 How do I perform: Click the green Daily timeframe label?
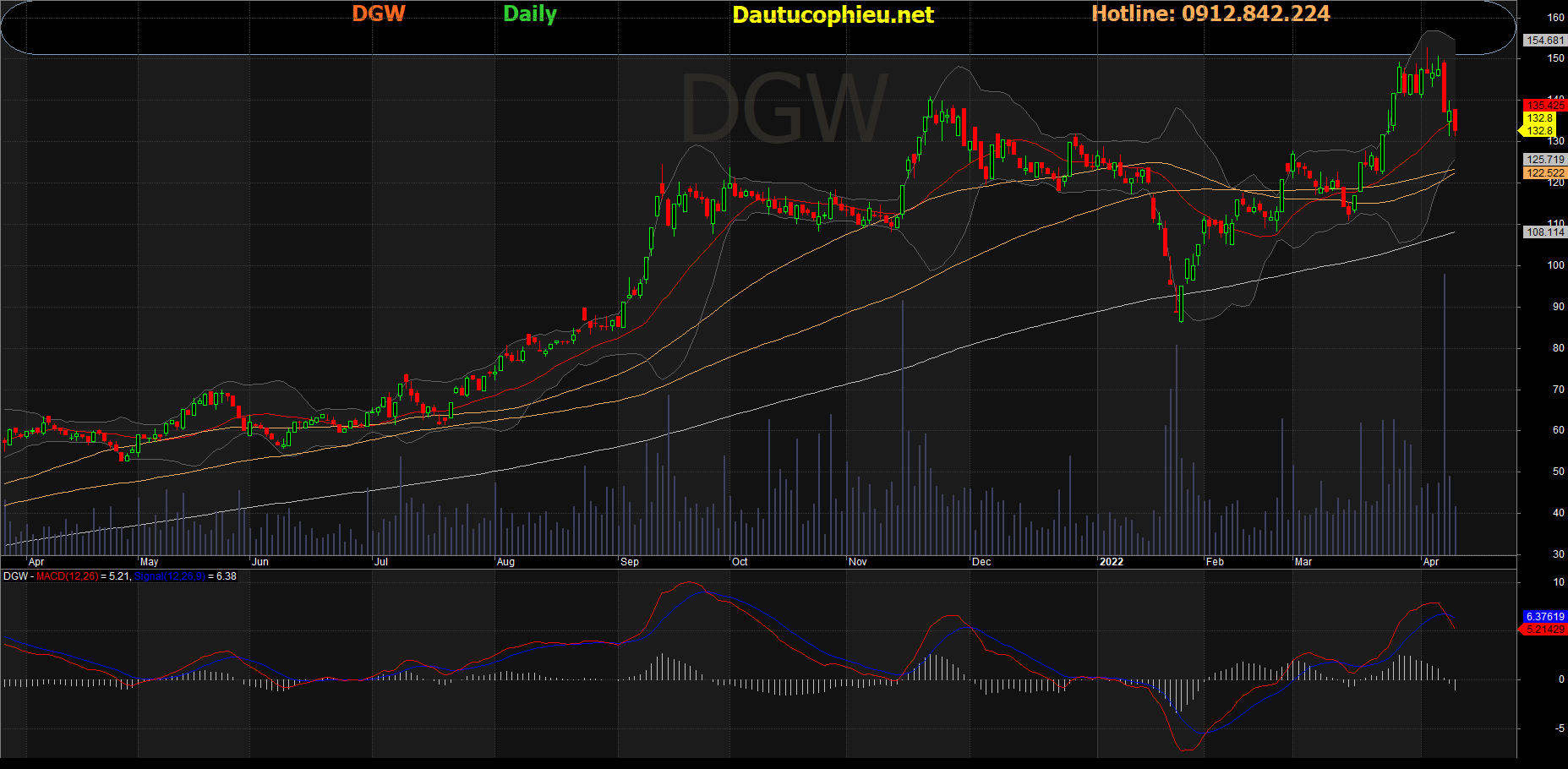(529, 14)
